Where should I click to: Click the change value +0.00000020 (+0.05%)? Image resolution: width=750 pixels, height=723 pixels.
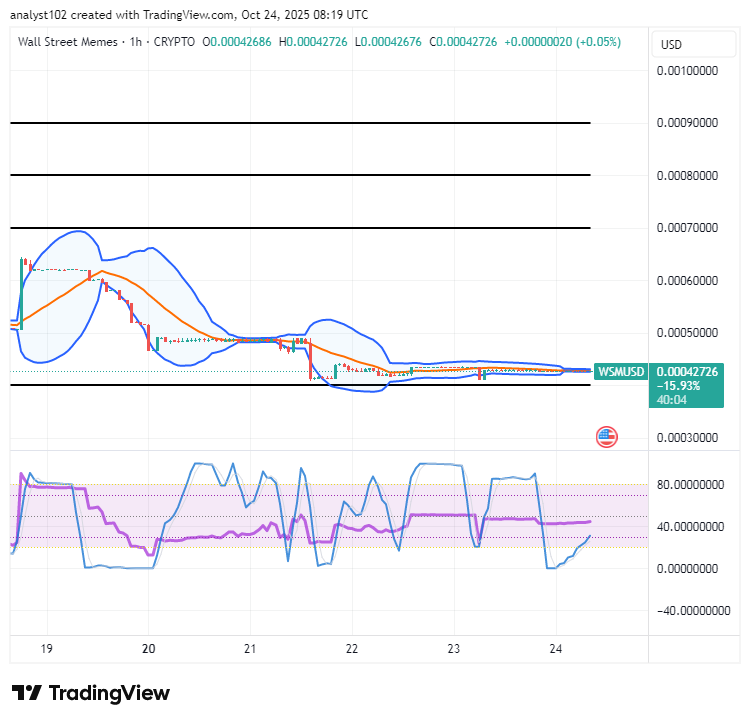pos(562,42)
